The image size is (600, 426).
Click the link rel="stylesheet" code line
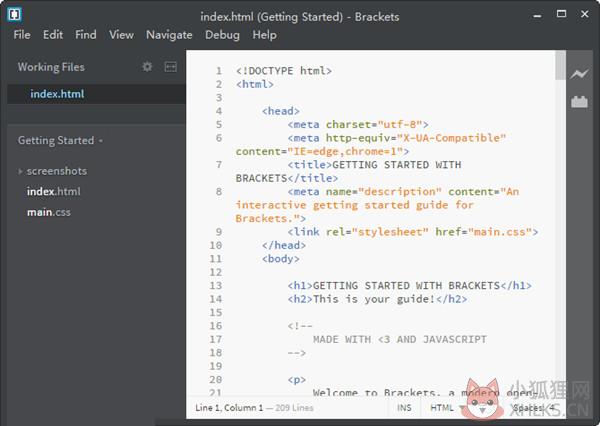pyautogui.click(x=413, y=232)
